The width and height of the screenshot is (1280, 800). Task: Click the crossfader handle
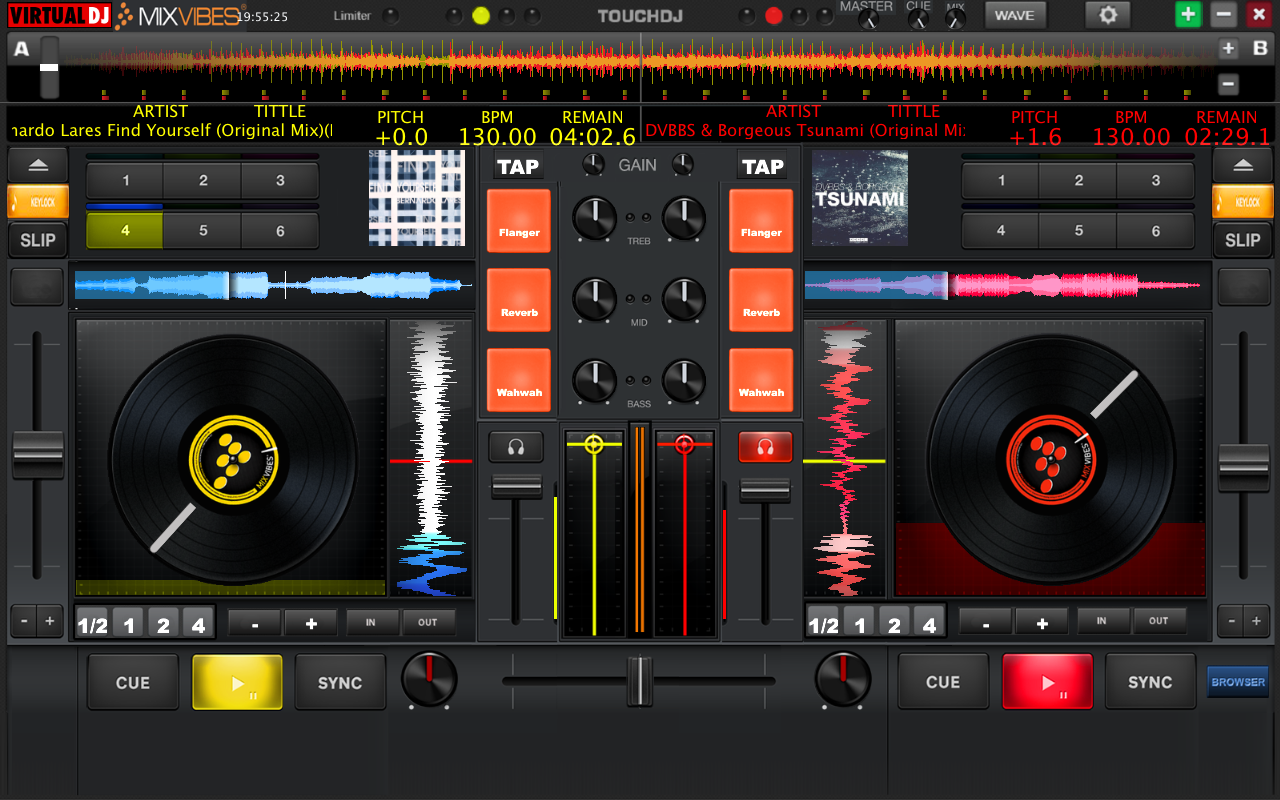point(639,681)
